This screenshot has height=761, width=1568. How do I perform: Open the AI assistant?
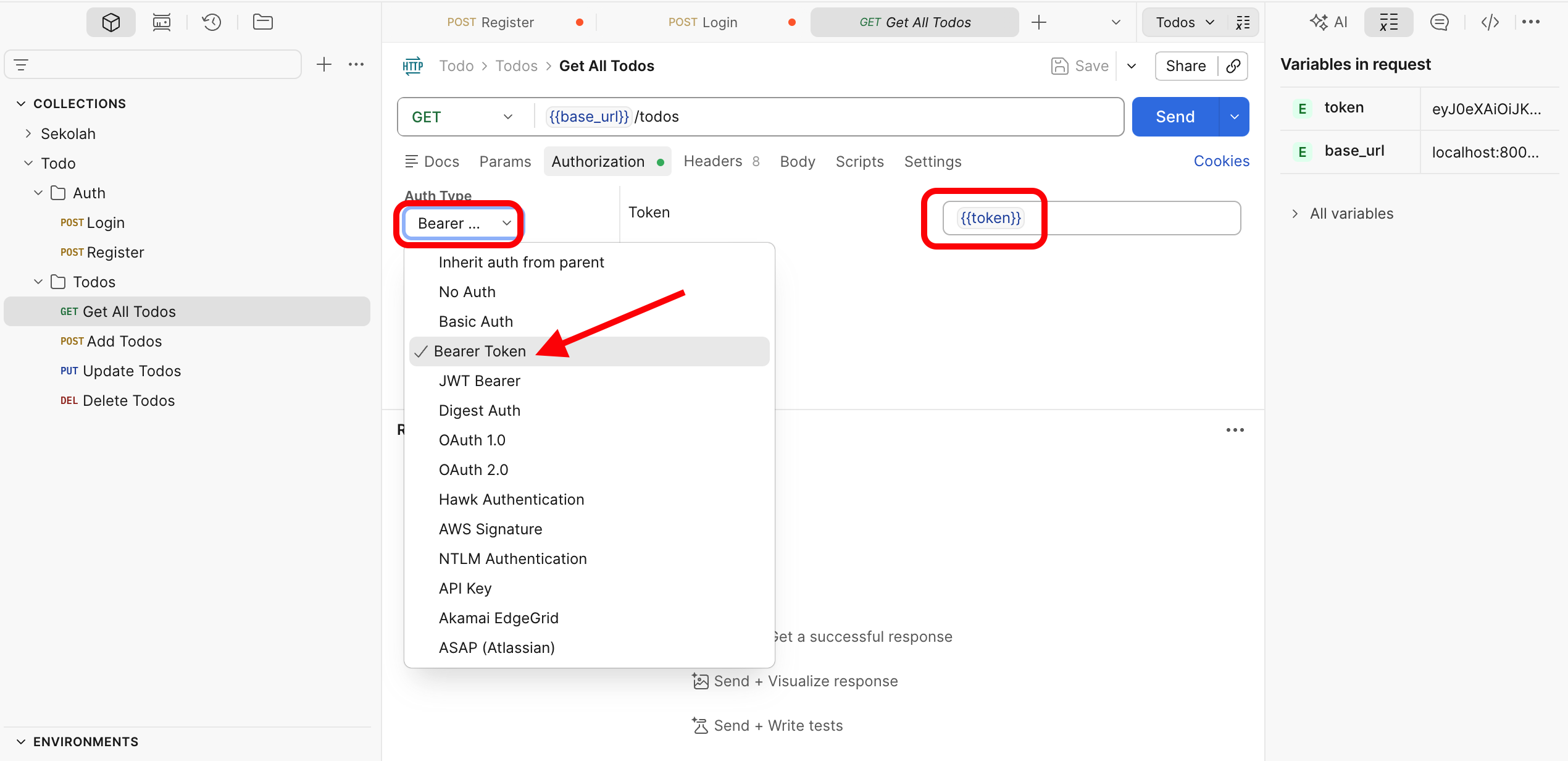1328,22
